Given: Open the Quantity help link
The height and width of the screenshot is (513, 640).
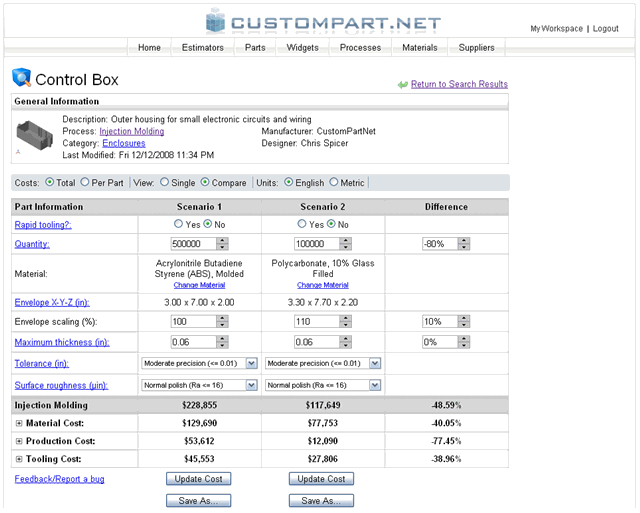Looking at the screenshot, I should [32, 244].
